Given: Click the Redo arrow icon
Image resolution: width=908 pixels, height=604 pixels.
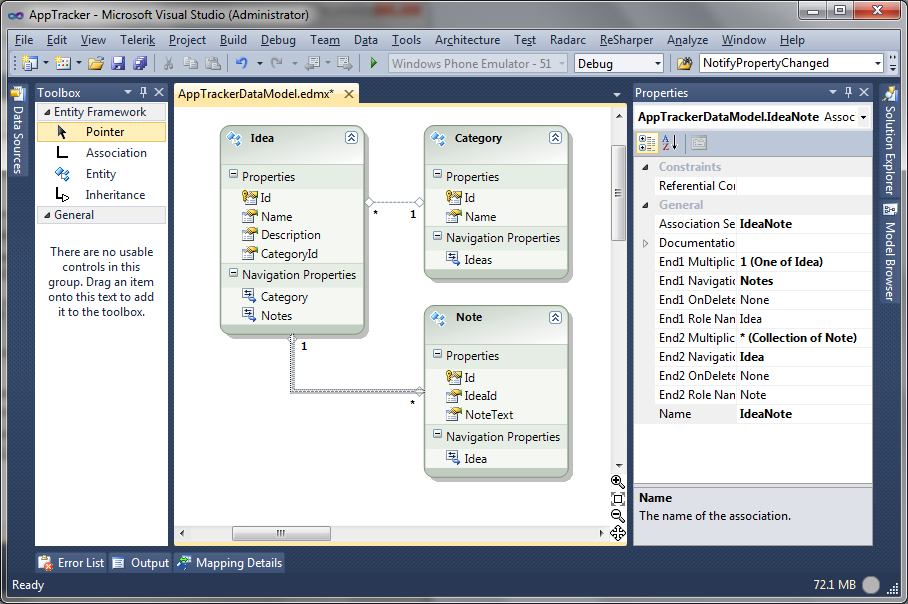Looking at the screenshot, I should point(277,63).
